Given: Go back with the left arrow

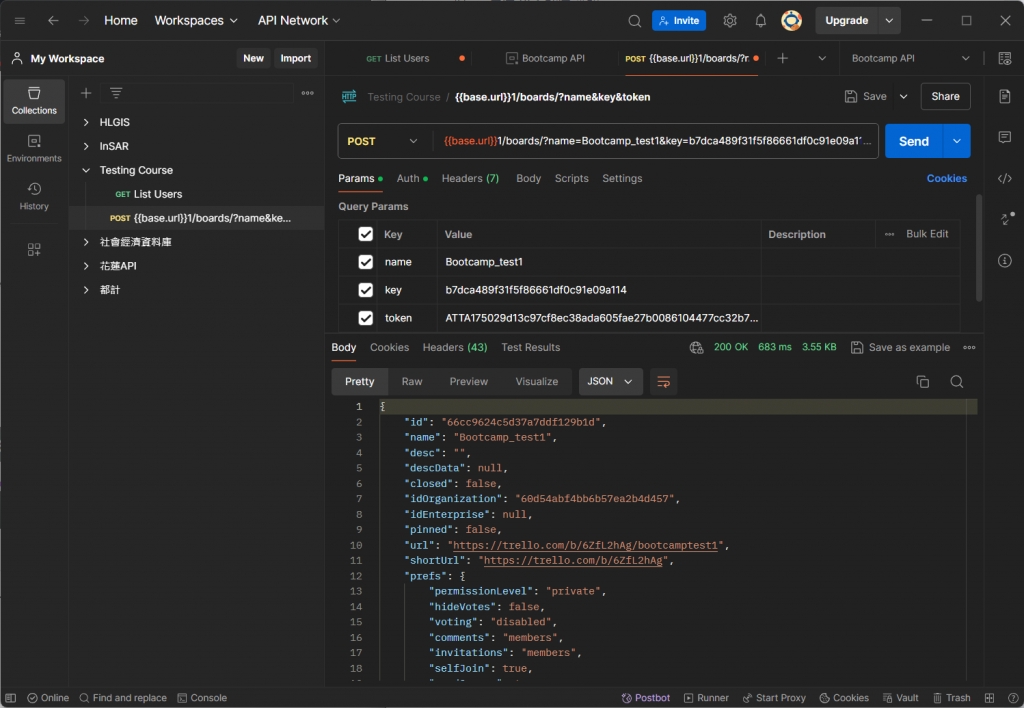Looking at the screenshot, I should (53, 21).
